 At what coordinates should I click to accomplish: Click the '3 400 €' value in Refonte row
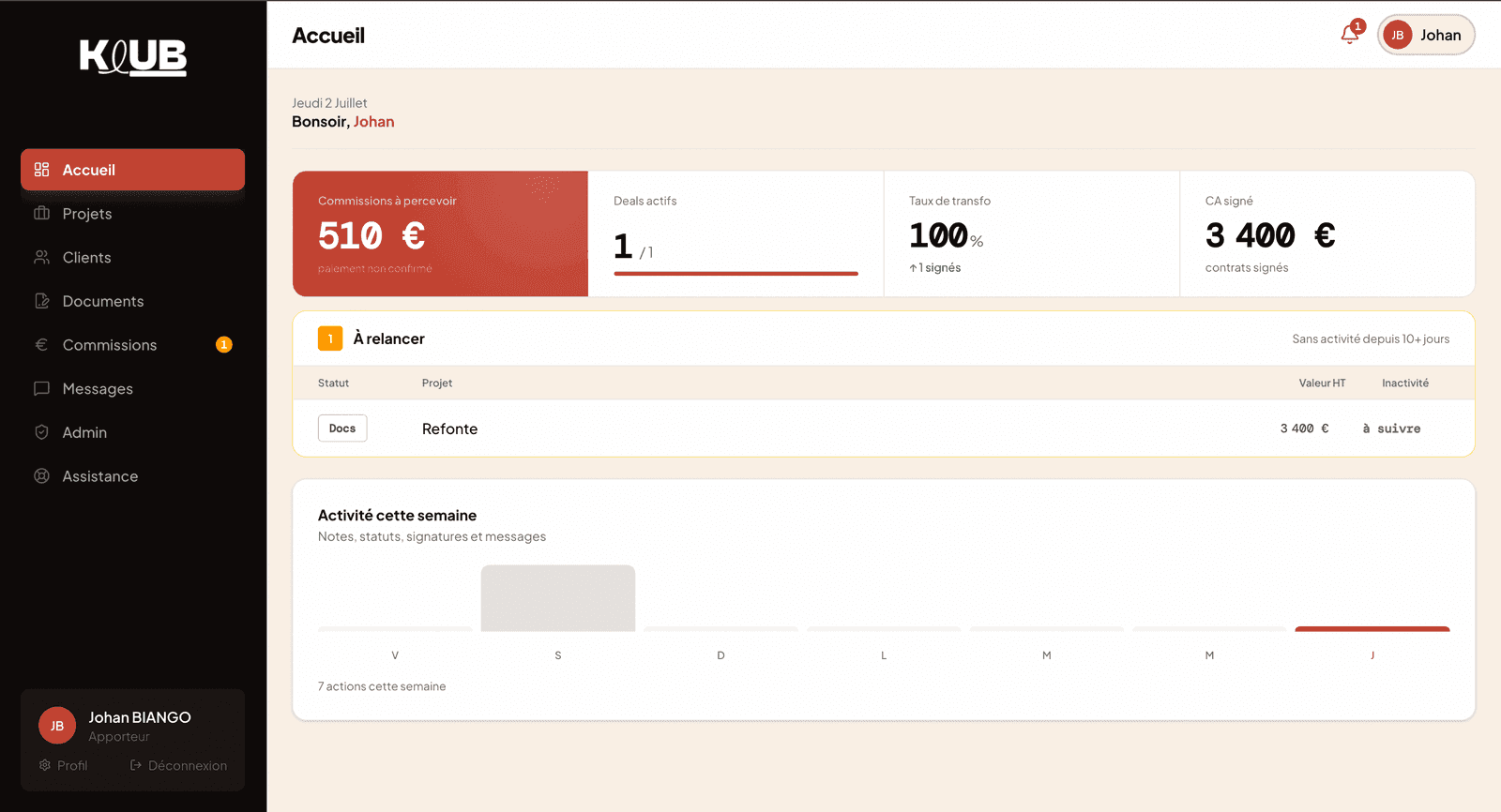[1304, 429]
